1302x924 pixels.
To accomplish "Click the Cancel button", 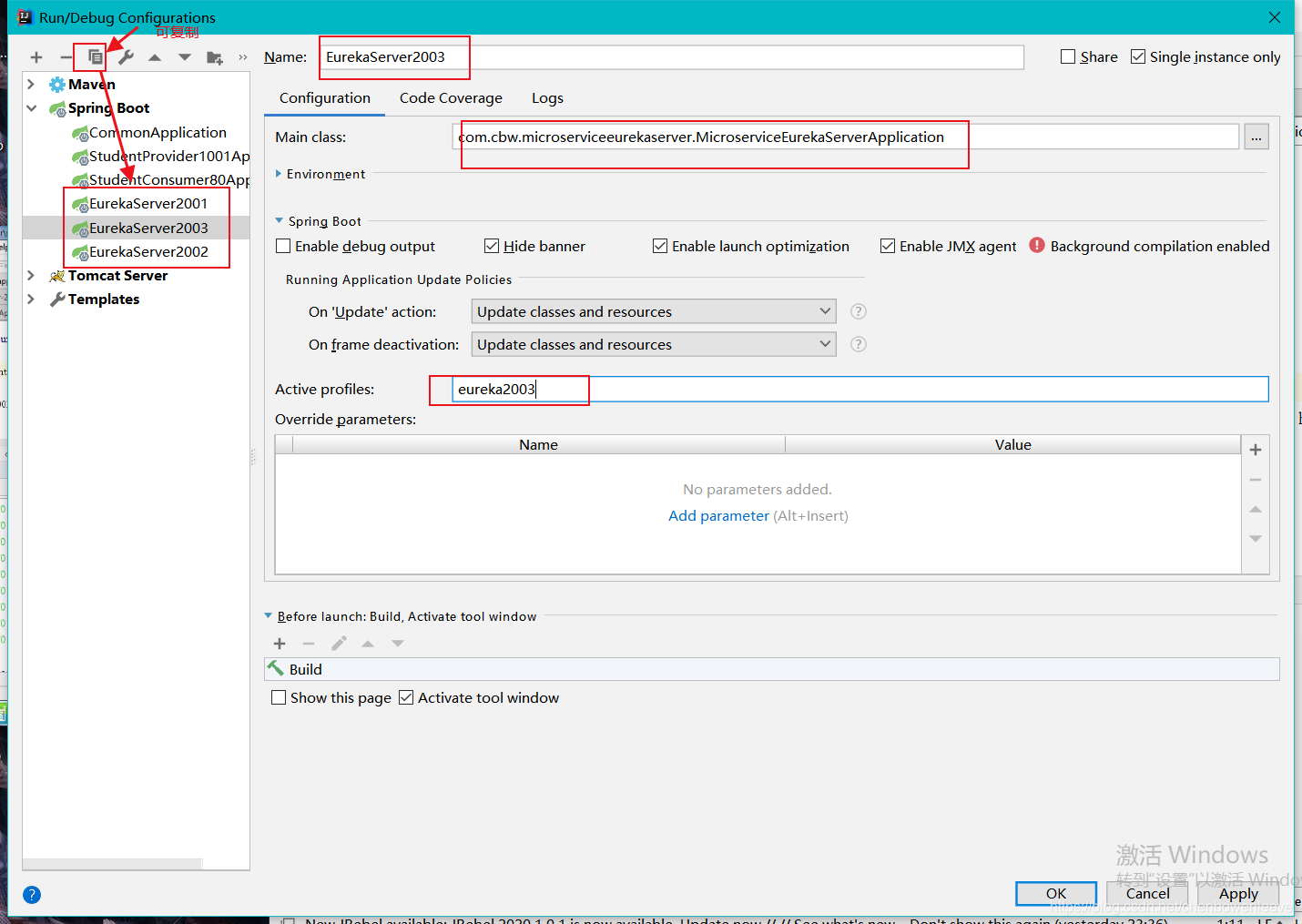I will coord(1147,894).
